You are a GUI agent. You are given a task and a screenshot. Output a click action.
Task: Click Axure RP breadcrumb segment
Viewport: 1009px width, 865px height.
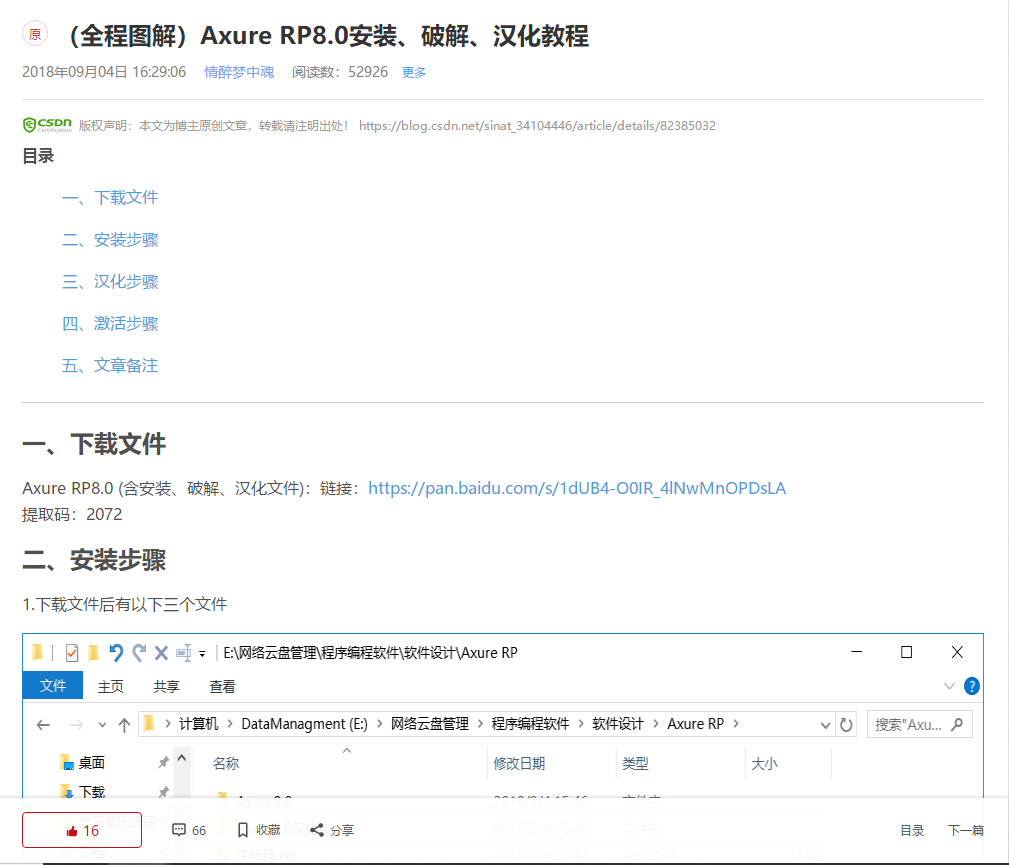[x=696, y=724]
